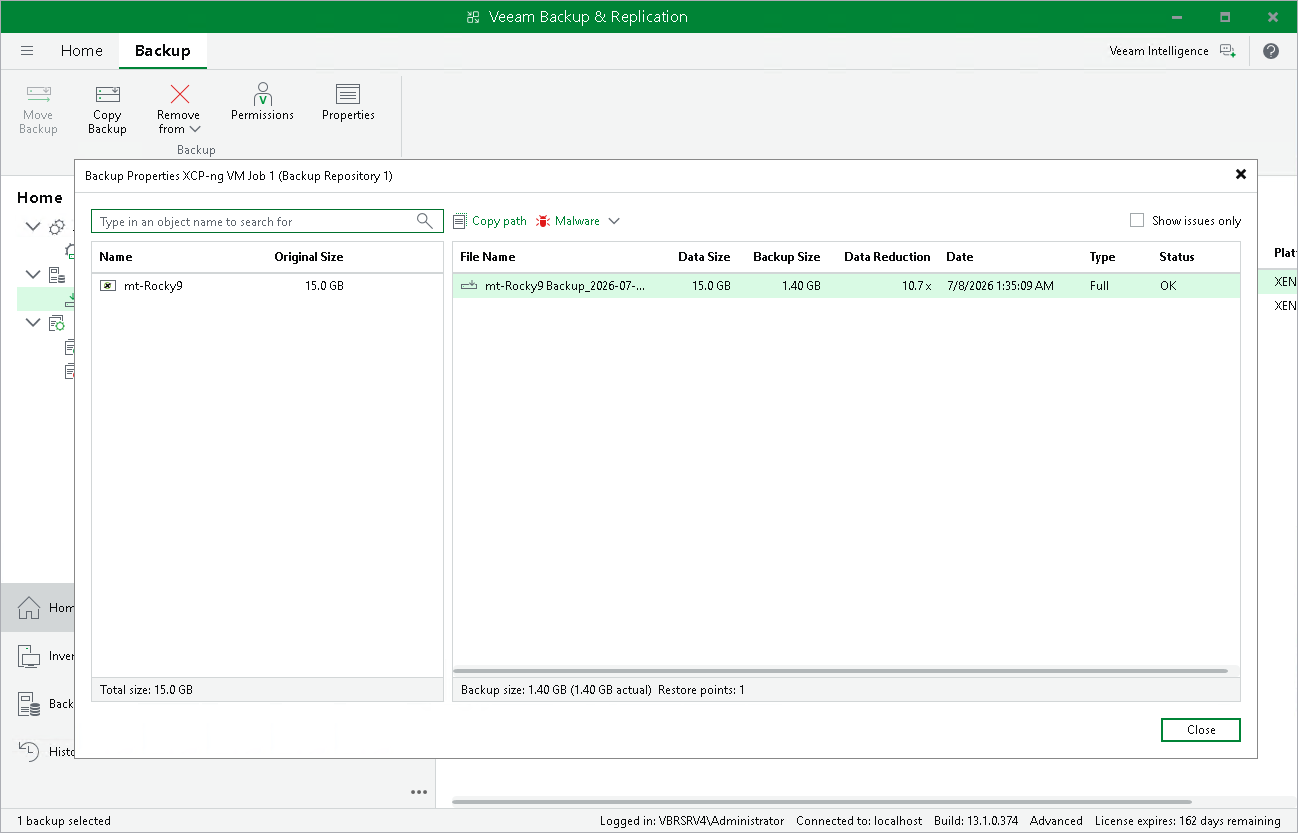Sort by Date column header
The width and height of the screenshot is (1298, 833).
960,257
